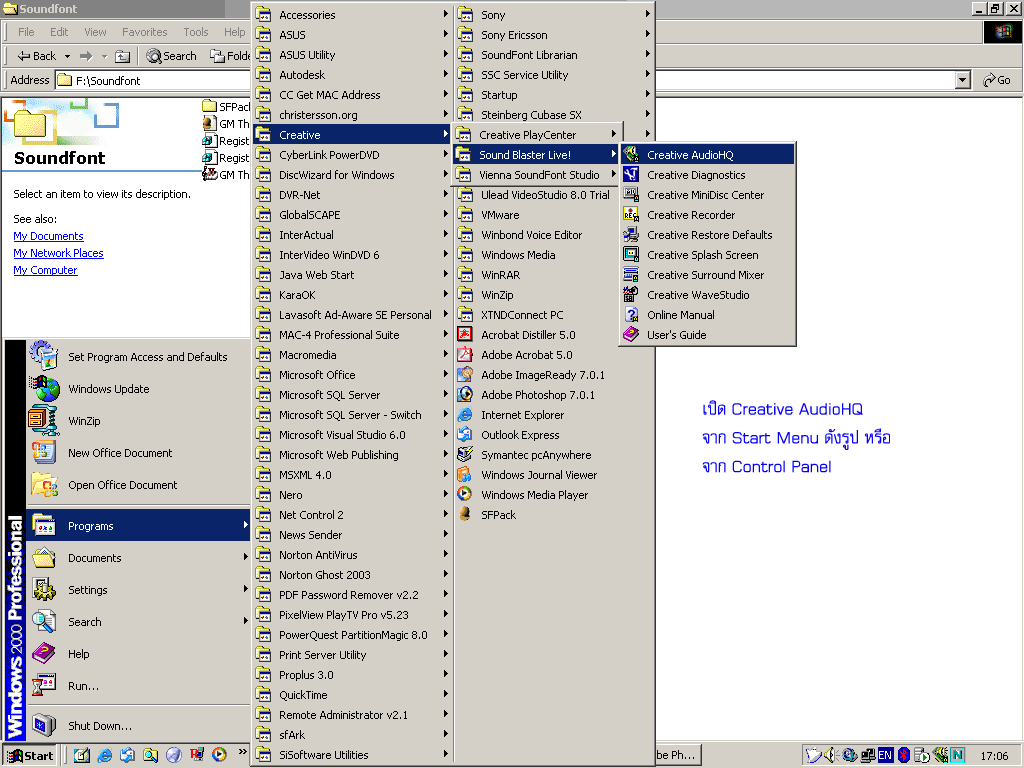Open Adobe ImageReady 7.0.1
This screenshot has width=1024, height=768.
[x=554, y=375]
